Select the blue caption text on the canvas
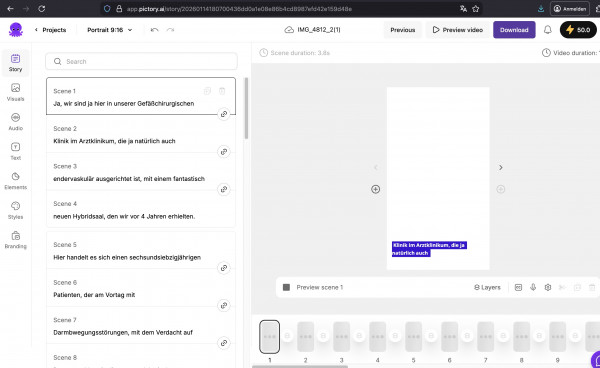The image size is (600, 368). pos(429,249)
